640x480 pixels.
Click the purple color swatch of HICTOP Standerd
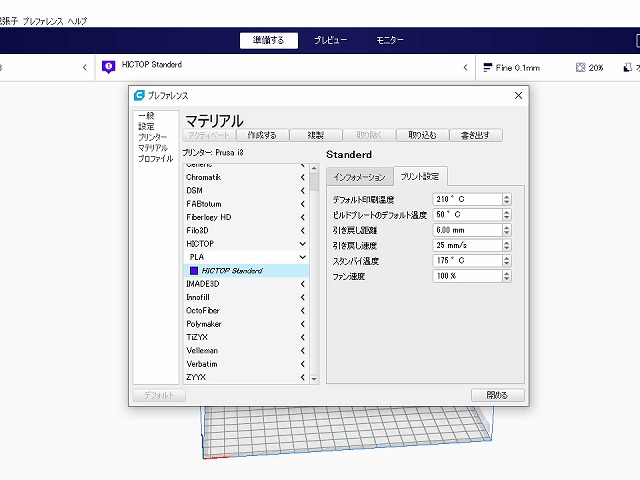tap(194, 271)
